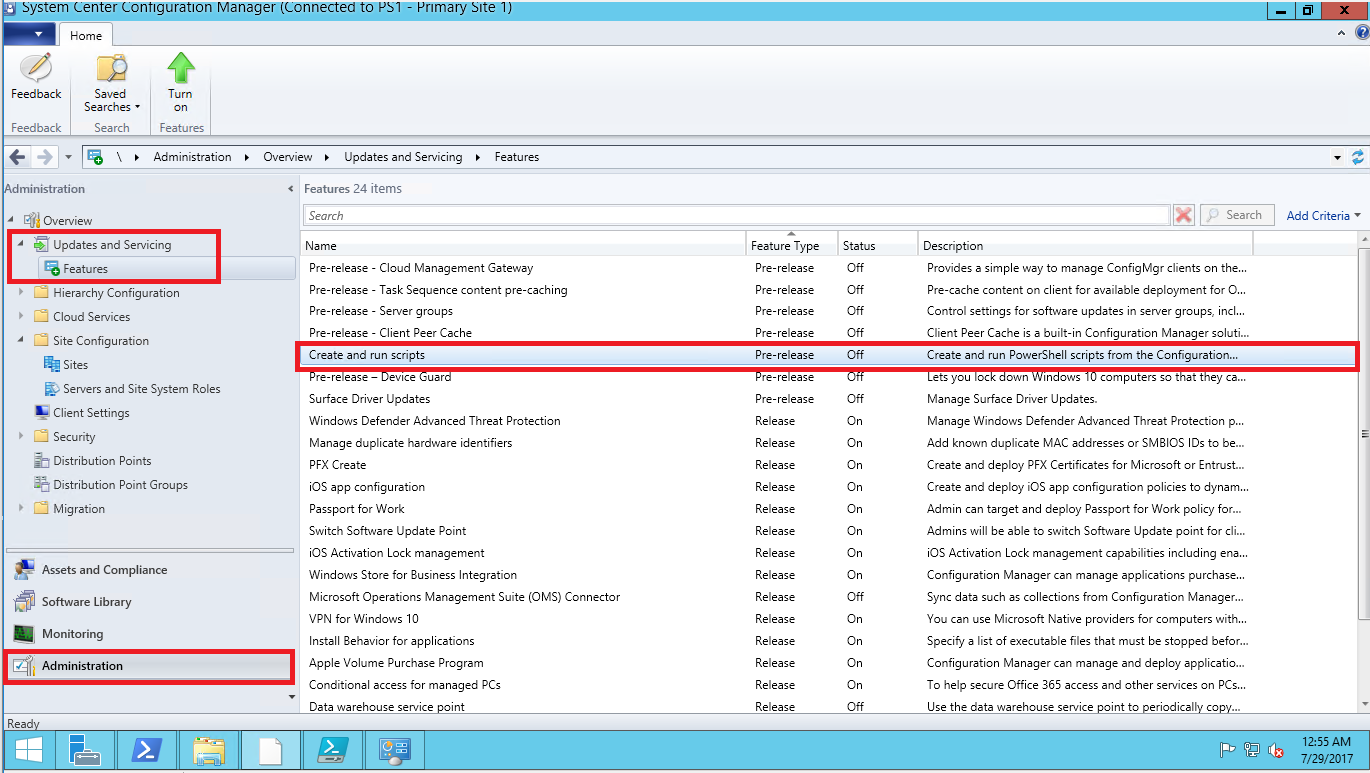Open the Client Settings node

[91, 412]
